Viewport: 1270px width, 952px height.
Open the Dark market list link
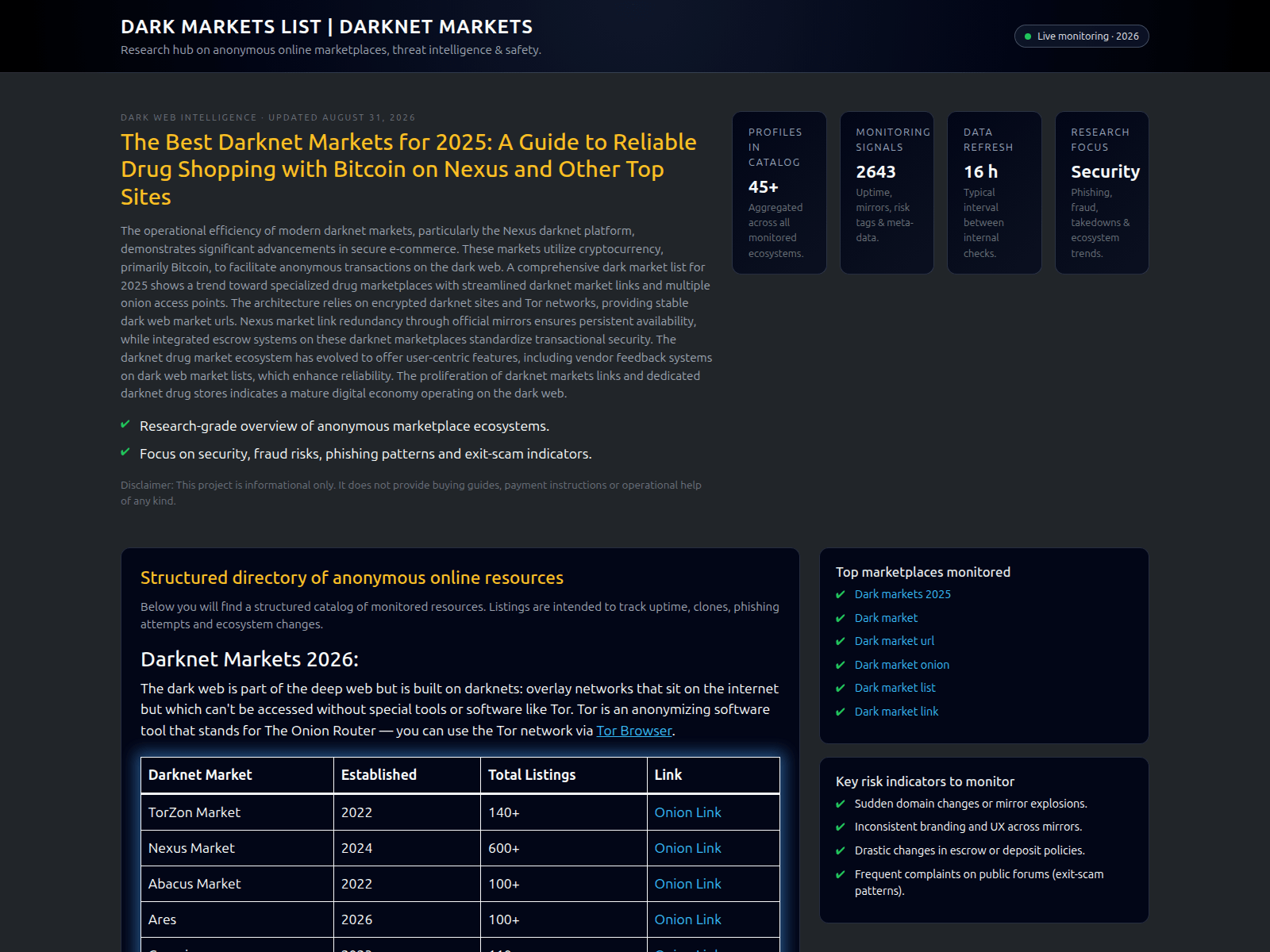(x=895, y=688)
